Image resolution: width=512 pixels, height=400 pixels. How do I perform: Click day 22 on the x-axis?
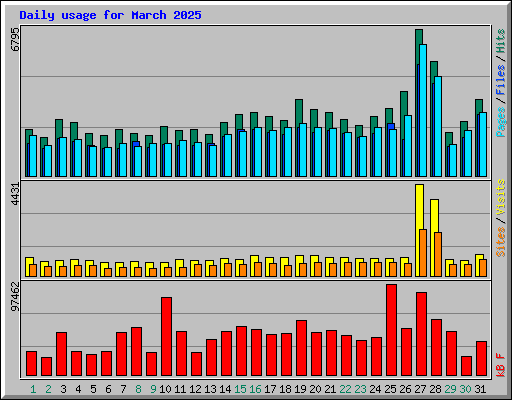(x=345, y=389)
